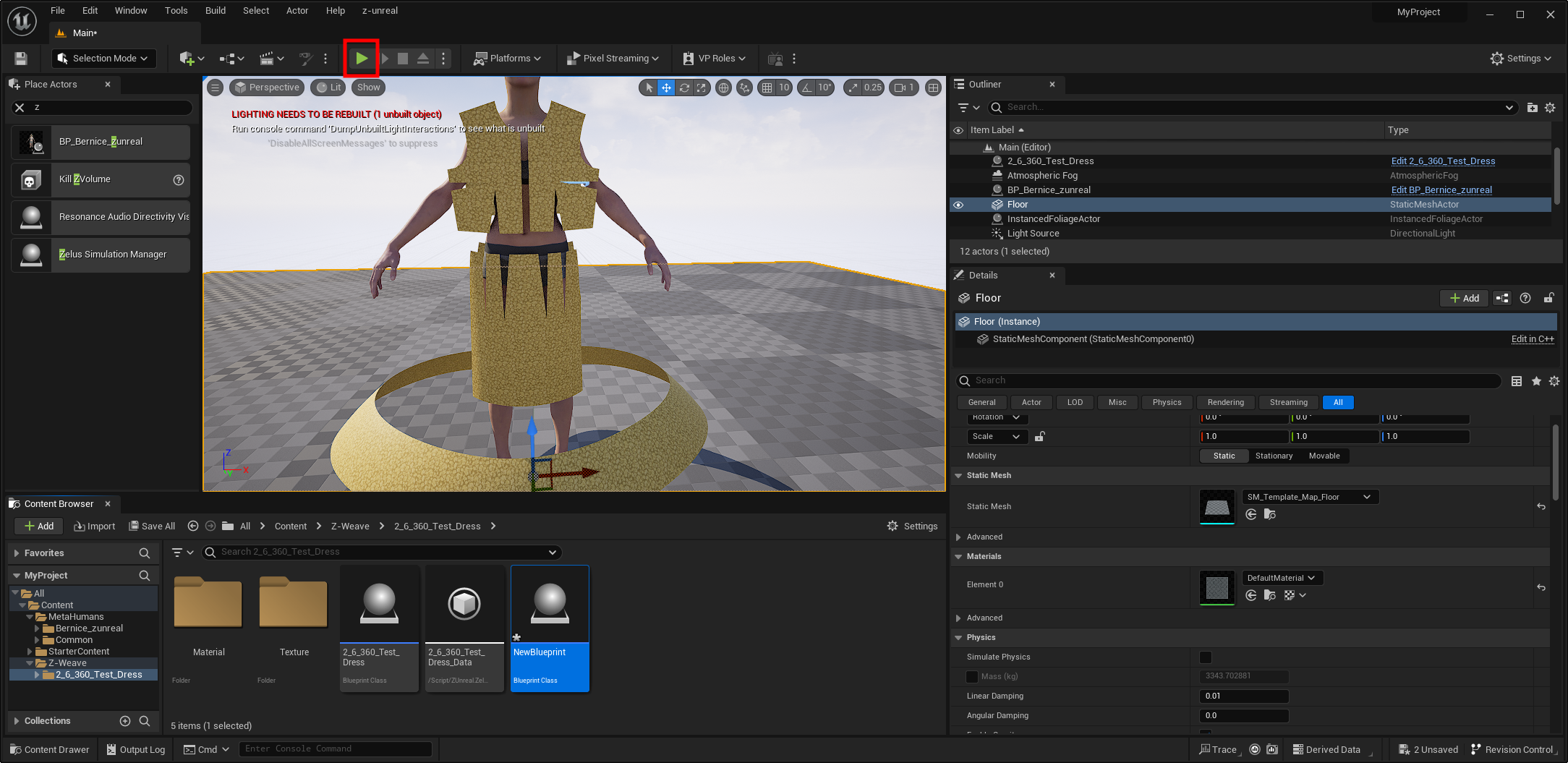The height and width of the screenshot is (763, 1568).
Task: Expand the Favorites section in Content Browser
Action: tap(16, 553)
